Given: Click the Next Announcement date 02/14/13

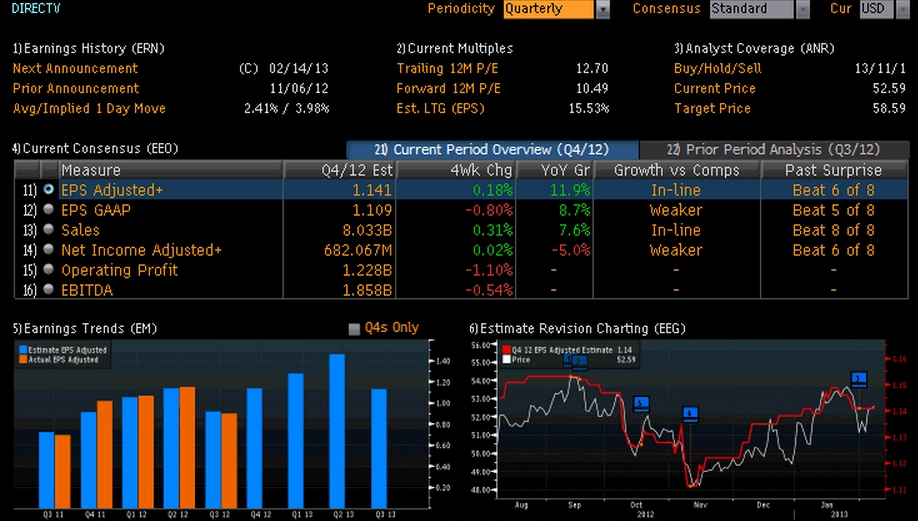Looking at the screenshot, I should pyautogui.click(x=299, y=68).
